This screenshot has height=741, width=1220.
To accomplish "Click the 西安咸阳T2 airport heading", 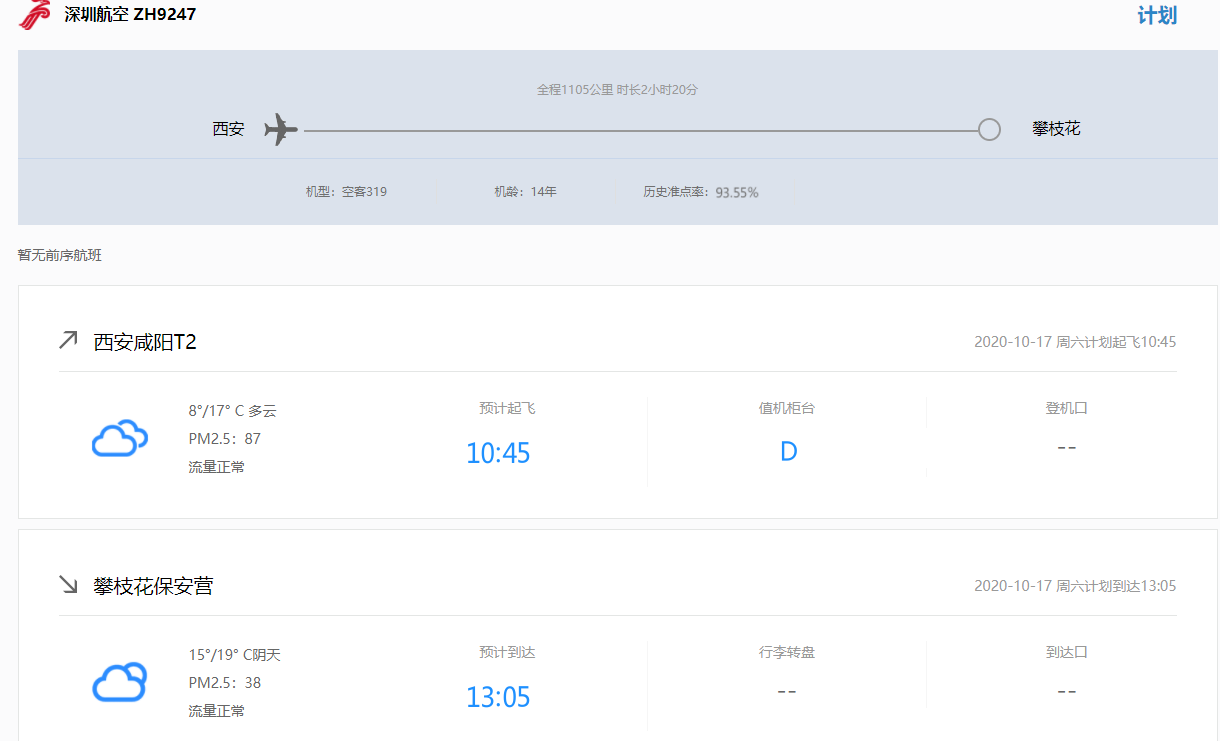I will tap(145, 342).
